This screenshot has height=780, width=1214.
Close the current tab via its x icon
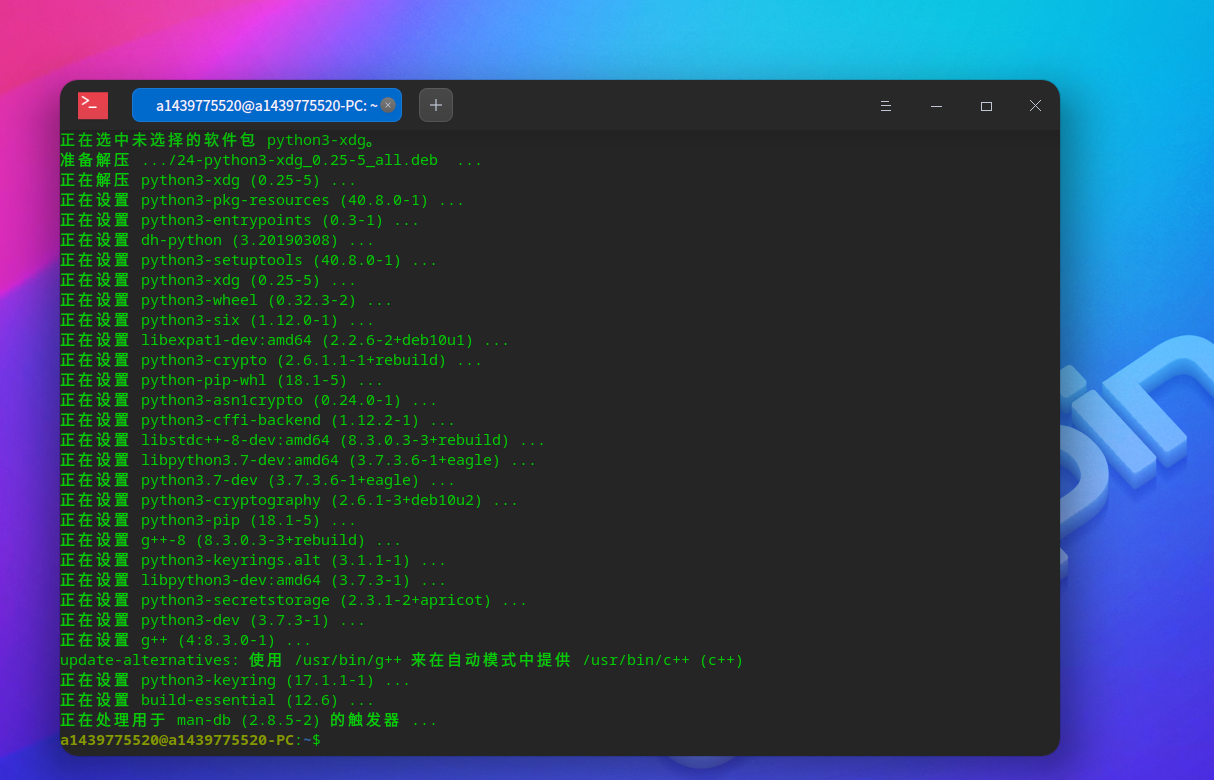388,105
